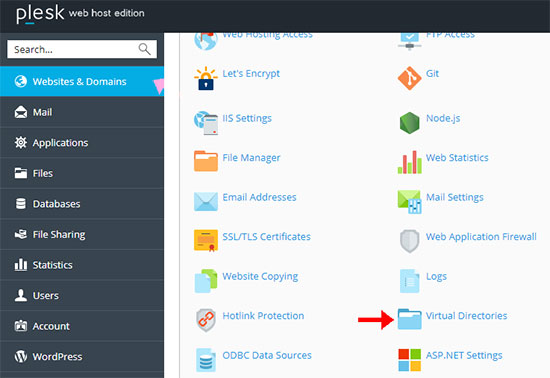The height and width of the screenshot is (378, 550).
Task: Click the Website Copying icon
Action: [x=206, y=281]
